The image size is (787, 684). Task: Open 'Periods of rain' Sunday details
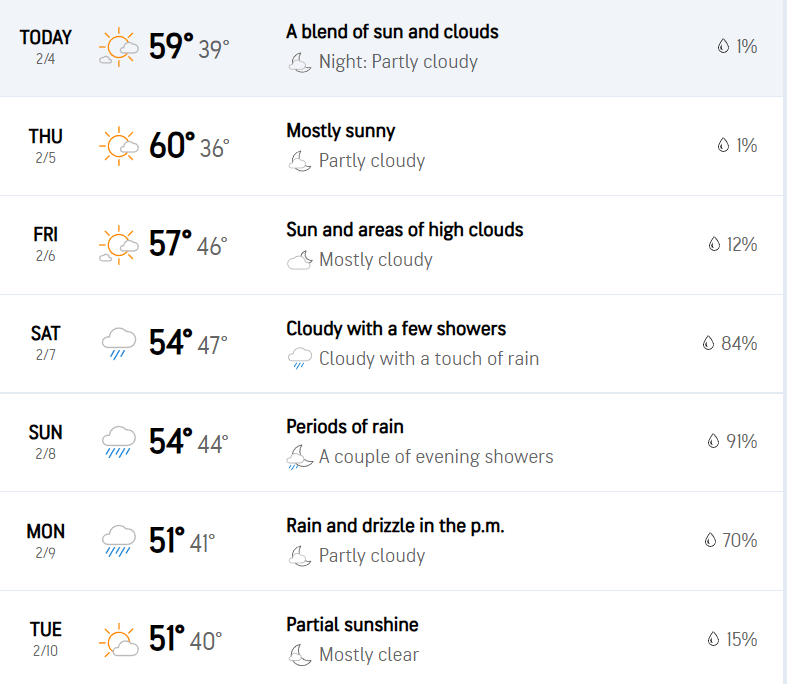(344, 427)
